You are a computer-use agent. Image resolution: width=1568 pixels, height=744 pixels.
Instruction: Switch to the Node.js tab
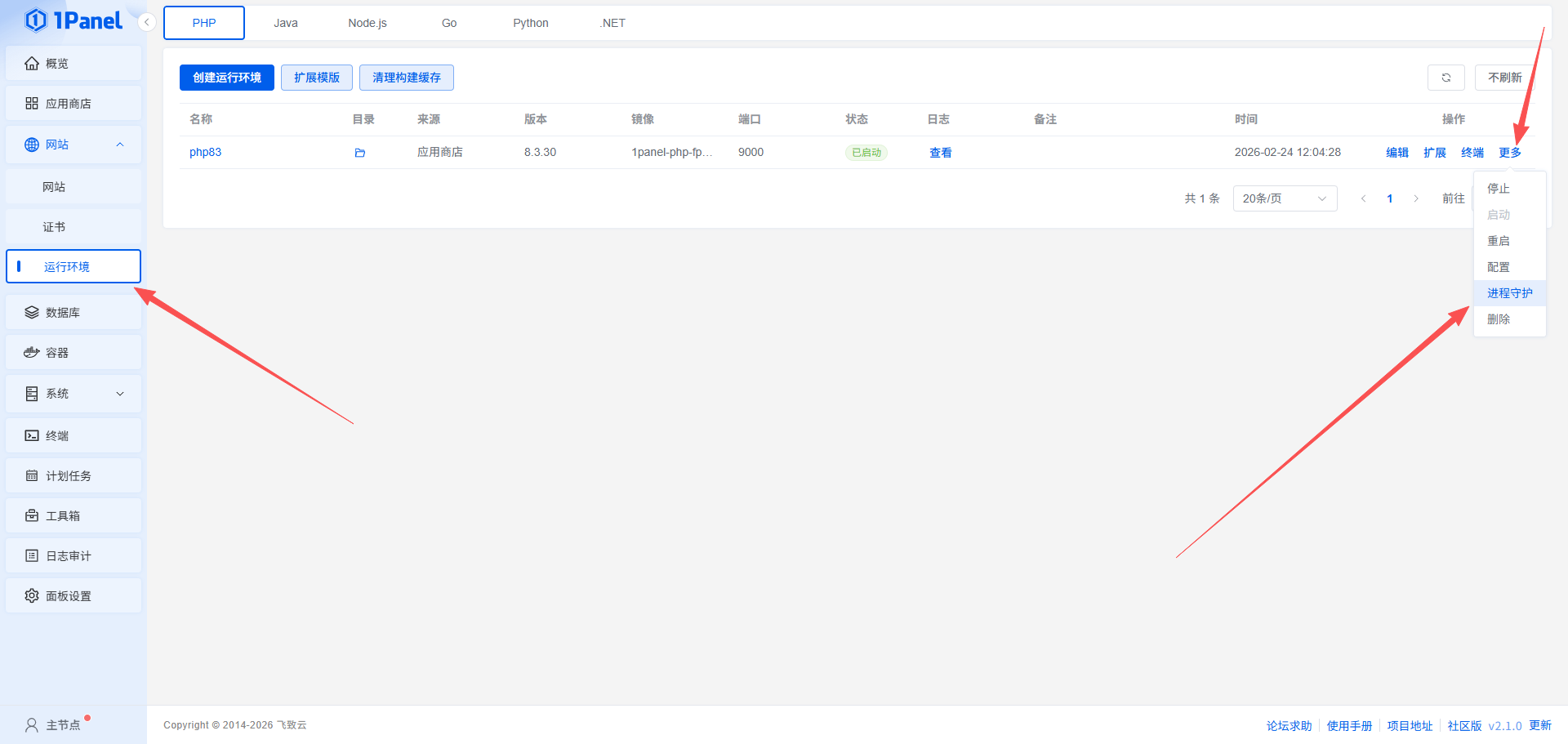pos(367,23)
